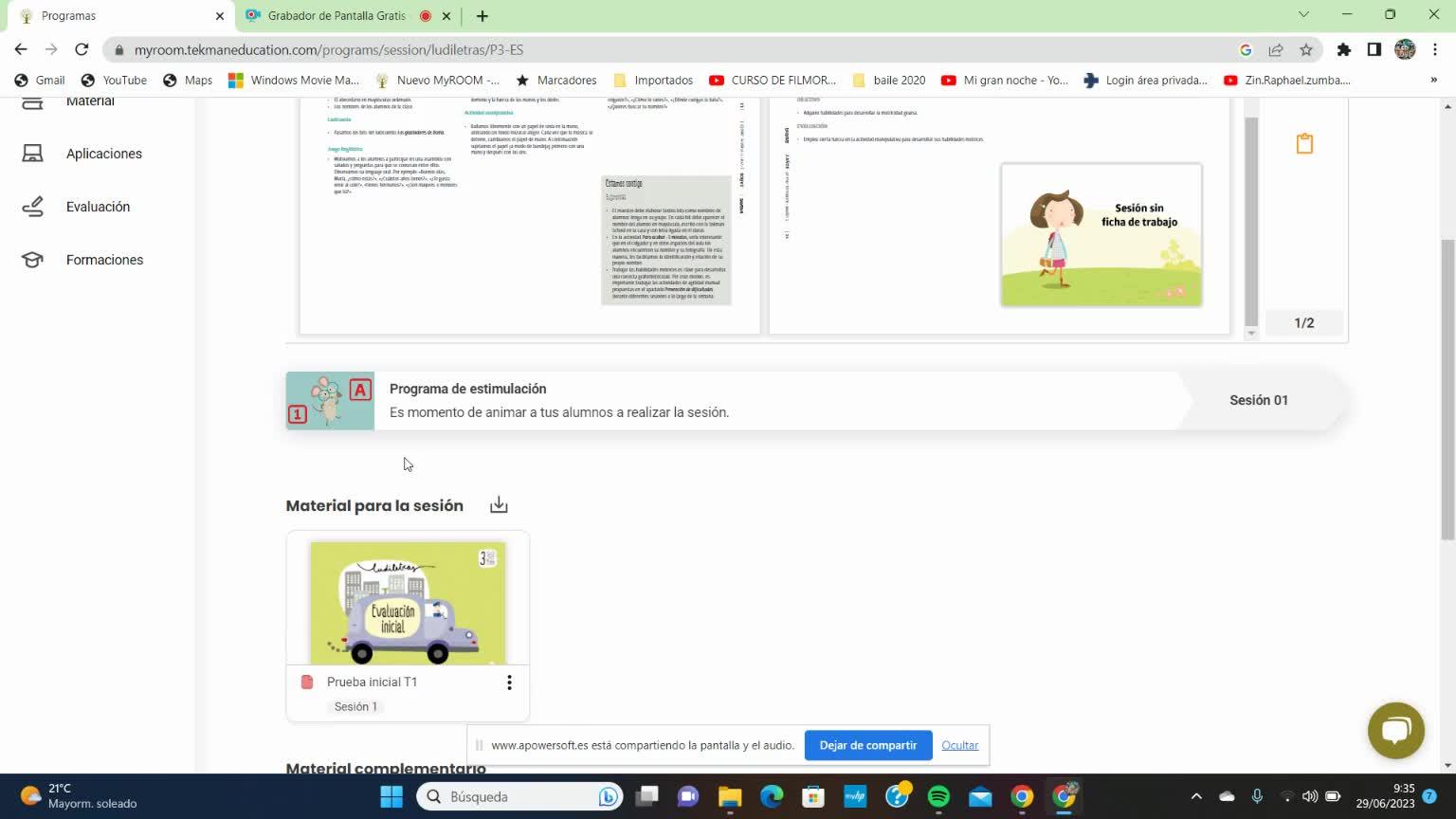The width and height of the screenshot is (1456, 819).
Task: Open options menu for Prueba inicial T1
Action: [509, 682]
